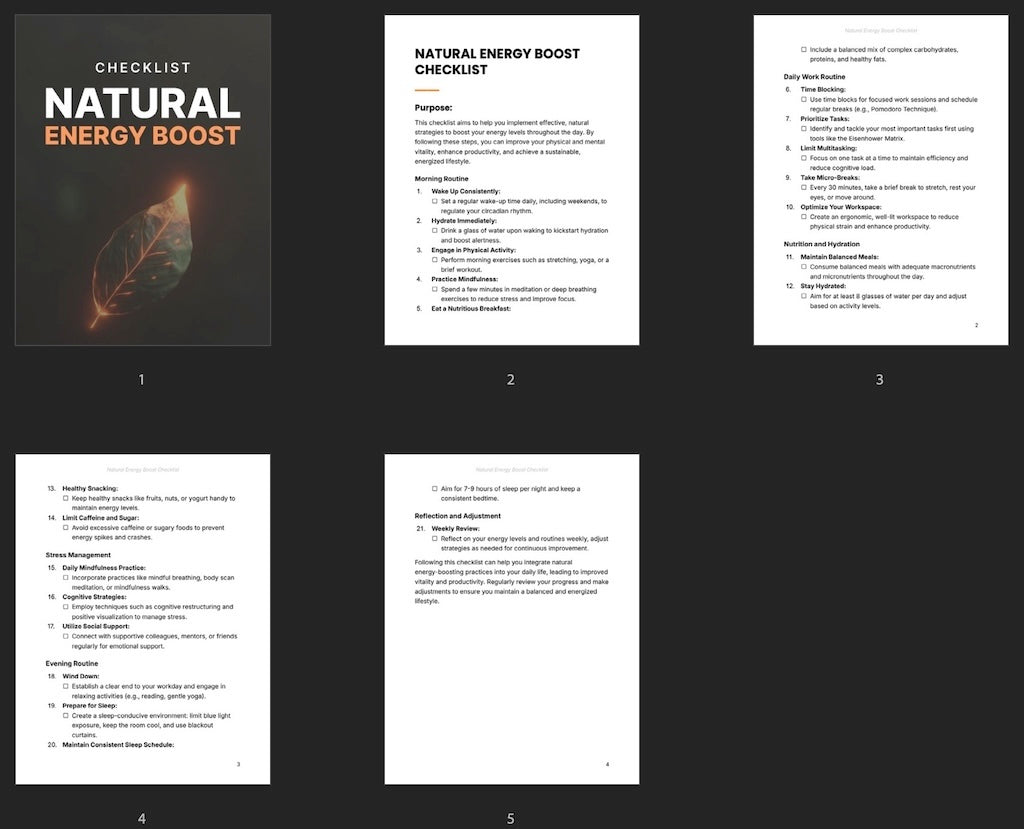1024x829 pixels.
Task: Tick the Hydrate Immediately checkbox
Action: (433, 231)
